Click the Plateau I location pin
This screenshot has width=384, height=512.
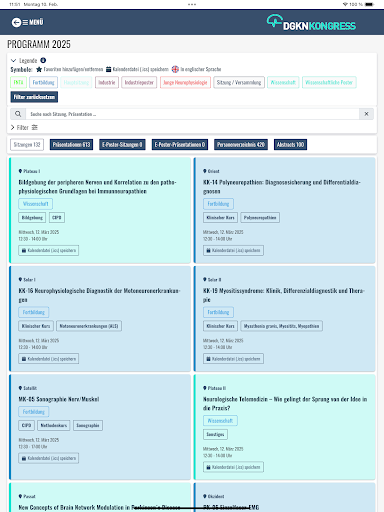click(20, 171)
